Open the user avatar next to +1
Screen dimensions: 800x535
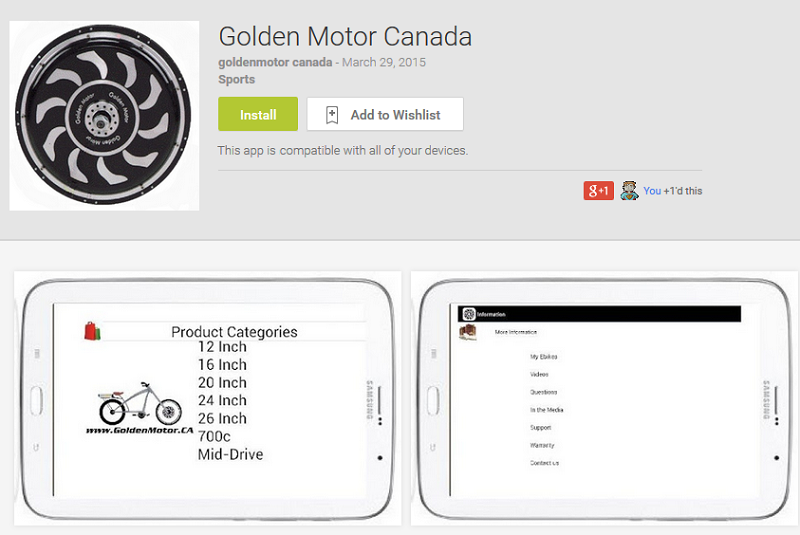click(x=630, y=191)
